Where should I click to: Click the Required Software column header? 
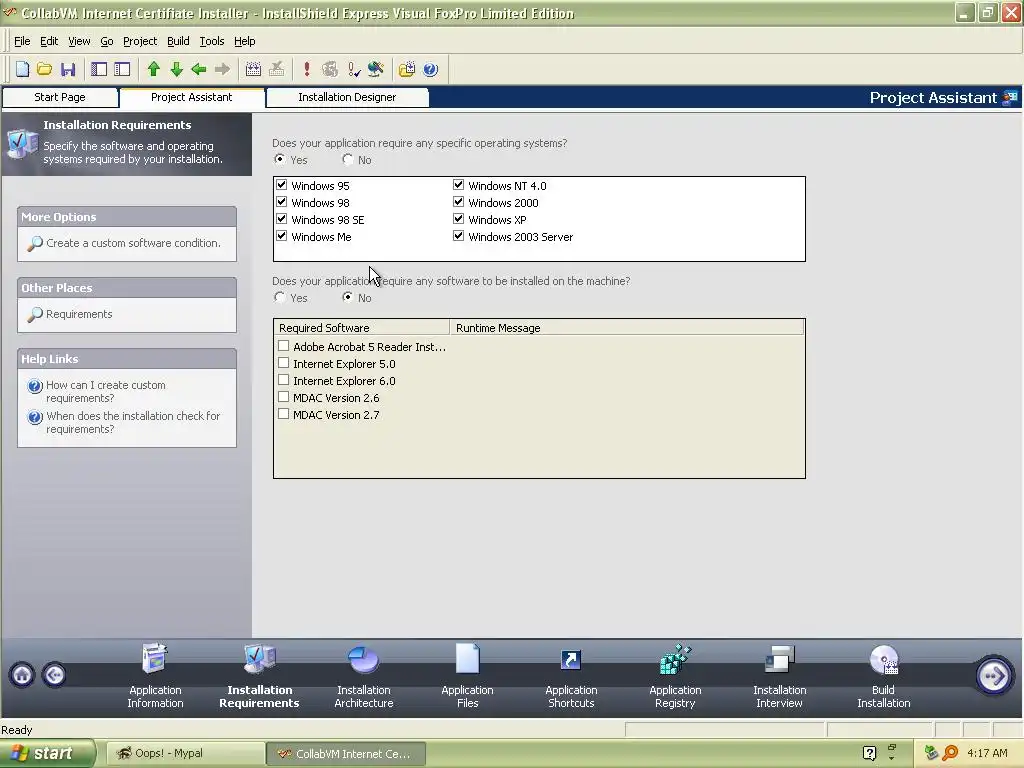362,328
